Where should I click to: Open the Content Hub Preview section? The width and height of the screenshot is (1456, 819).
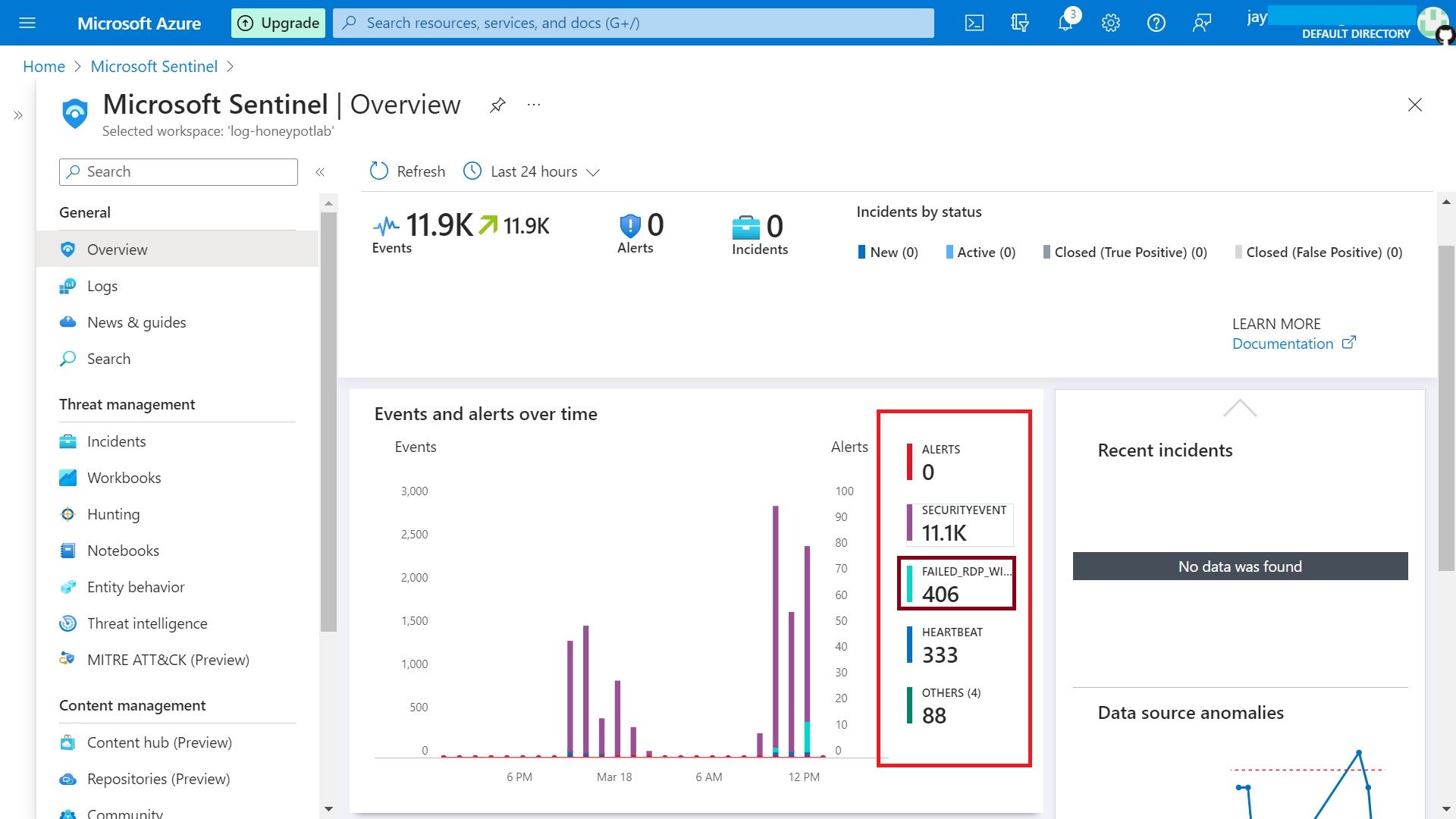point(159,741)
